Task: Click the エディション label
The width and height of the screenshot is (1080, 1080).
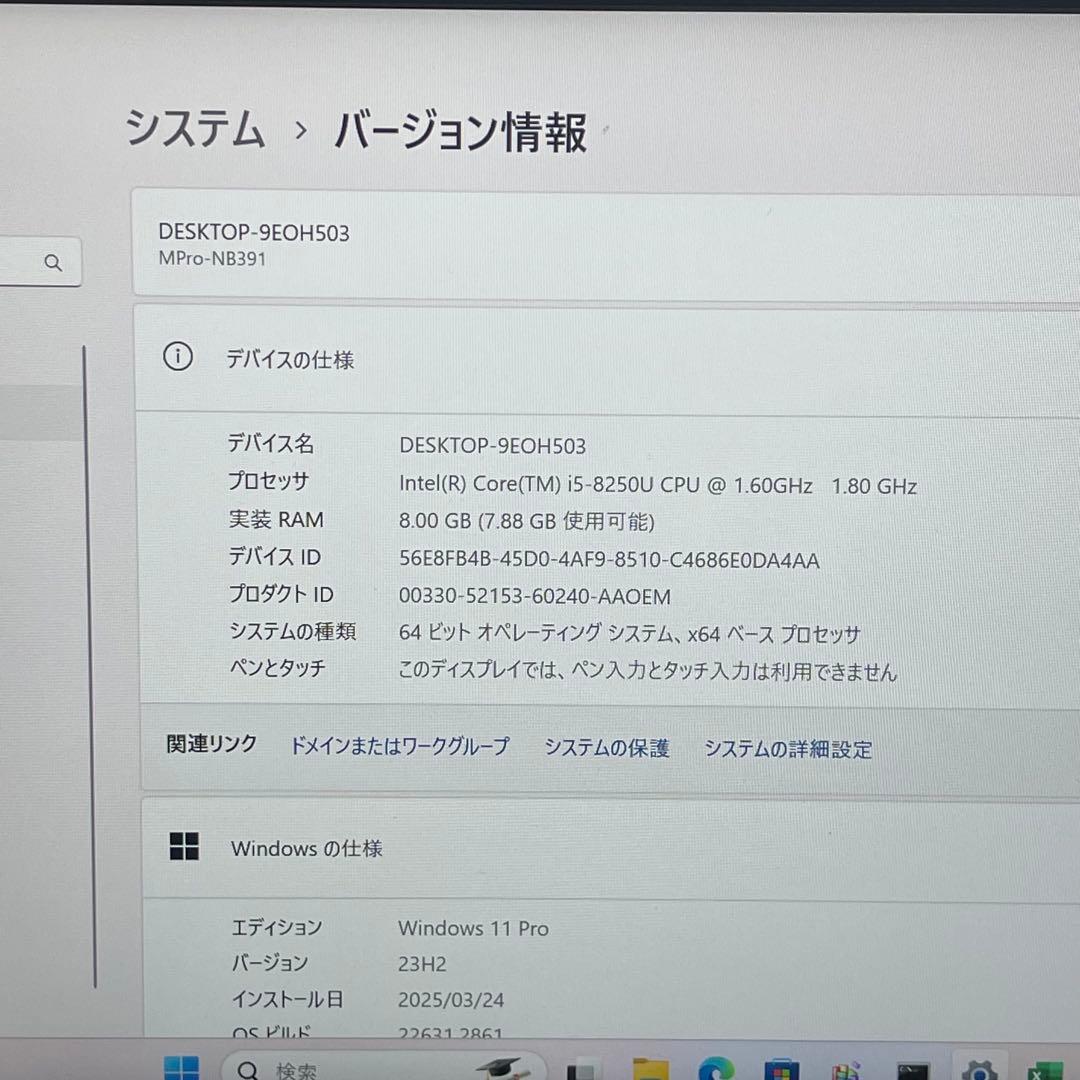Action: pos(277,927)
